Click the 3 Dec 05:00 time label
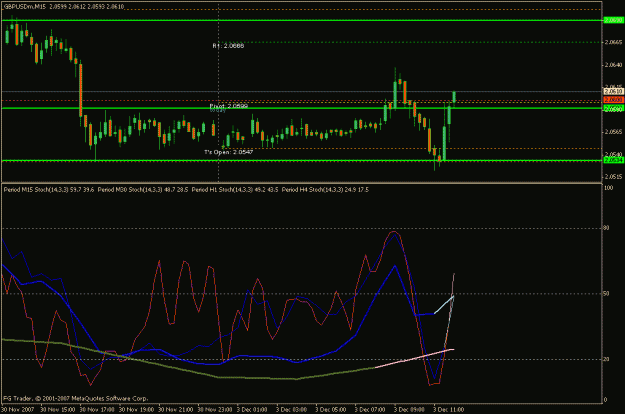Image resolution: width=625 pixels, height=414 pixels. point(331,409)
